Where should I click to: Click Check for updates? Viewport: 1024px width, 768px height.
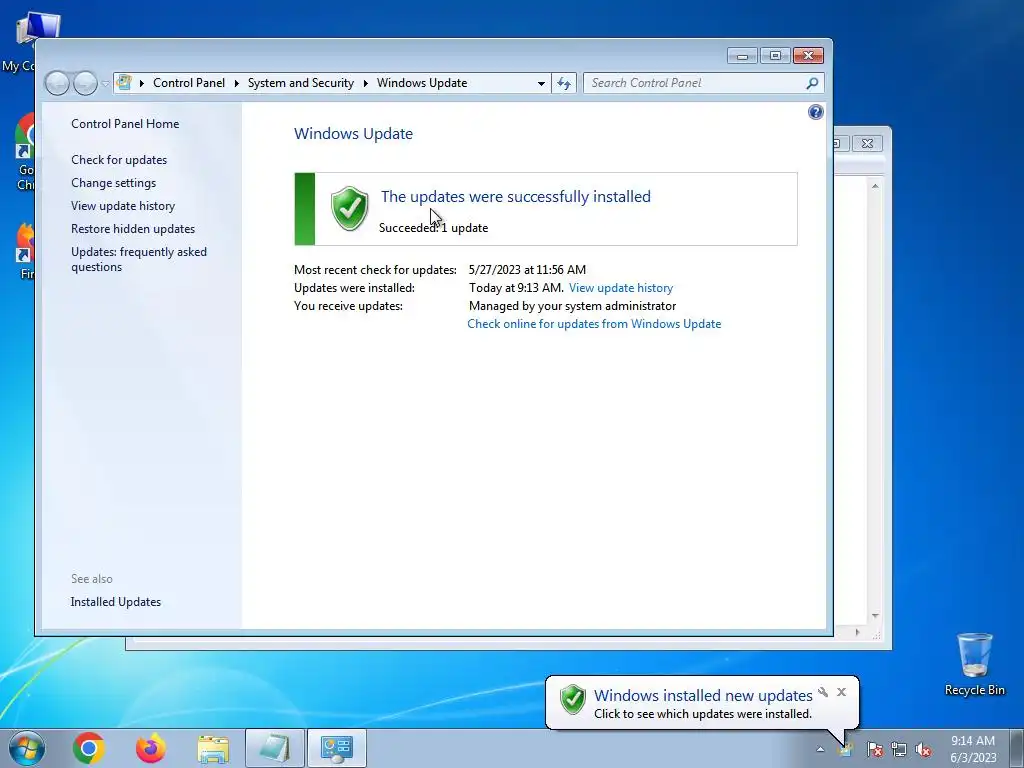coord(119,159)
